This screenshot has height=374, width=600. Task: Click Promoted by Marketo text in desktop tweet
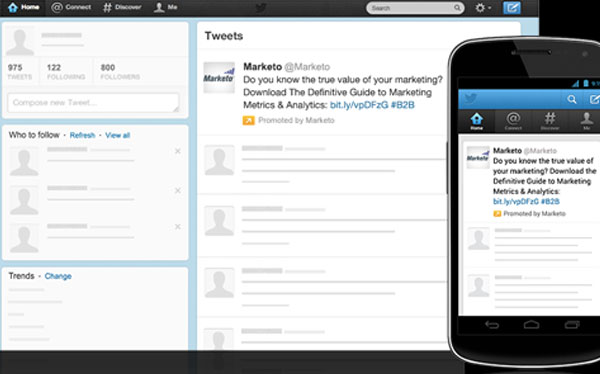pos(296,120)
